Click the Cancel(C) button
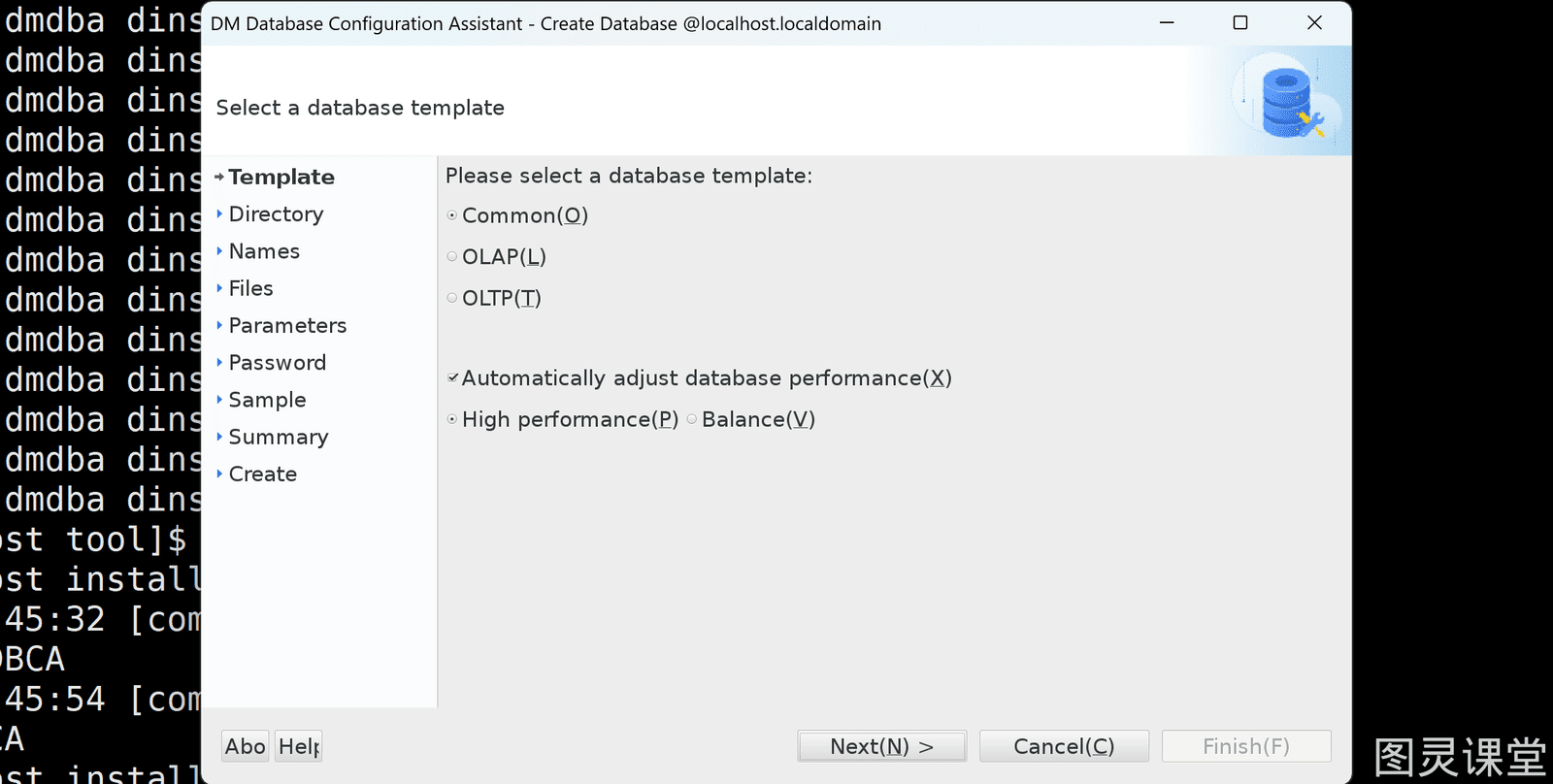Image resolution: width=1553 pixels, height=784 pixels. pyautogui.click(x=1064, y=746)
